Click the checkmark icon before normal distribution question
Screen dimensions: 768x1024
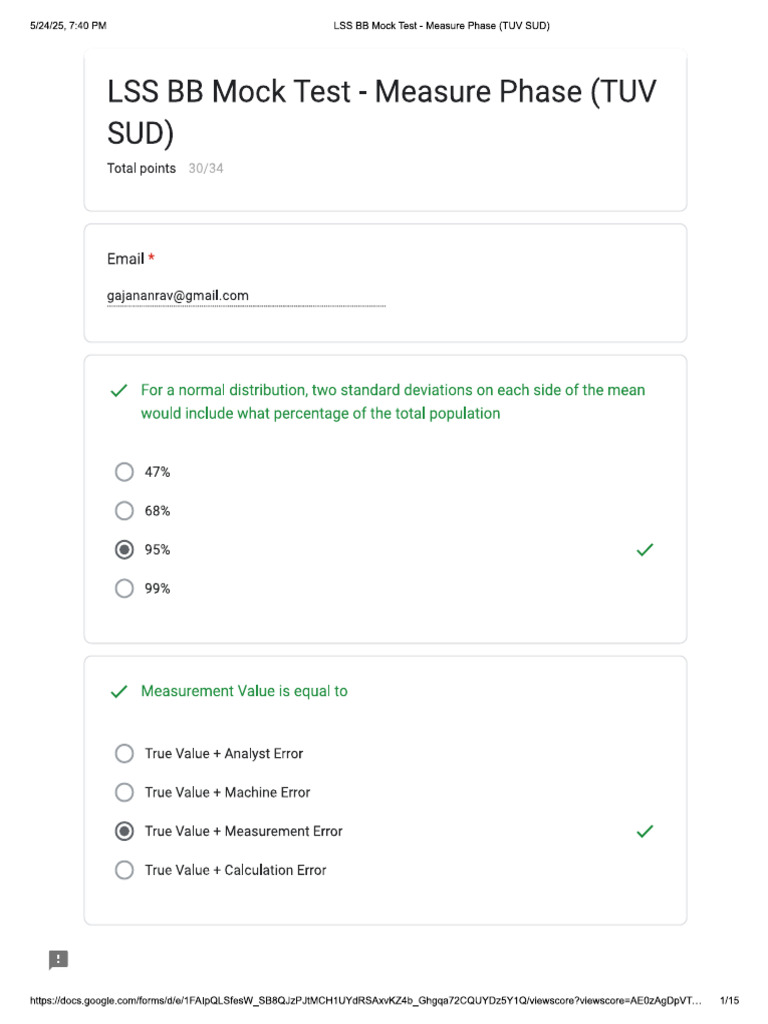coord(119,391)
